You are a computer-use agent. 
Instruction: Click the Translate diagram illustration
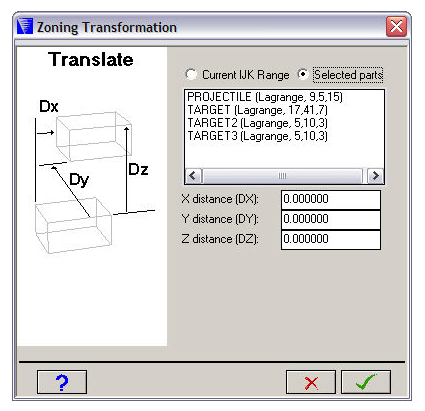[92, 177]
